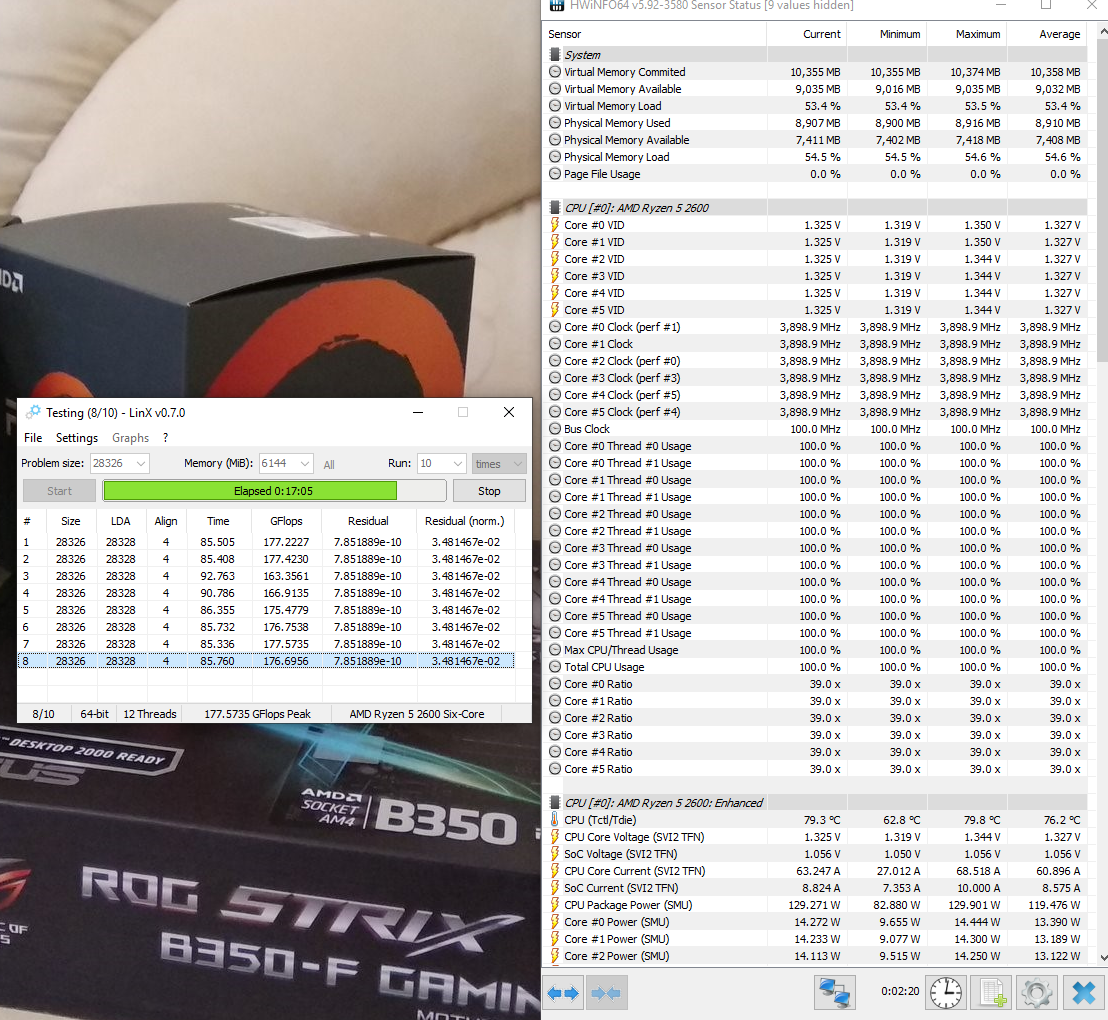Image resolution: width=1108 pixels, height=1020 pixels.
Task: Click the clock icon next to Bus Clock
Action: pyautogui.click(x=555, y=429)
